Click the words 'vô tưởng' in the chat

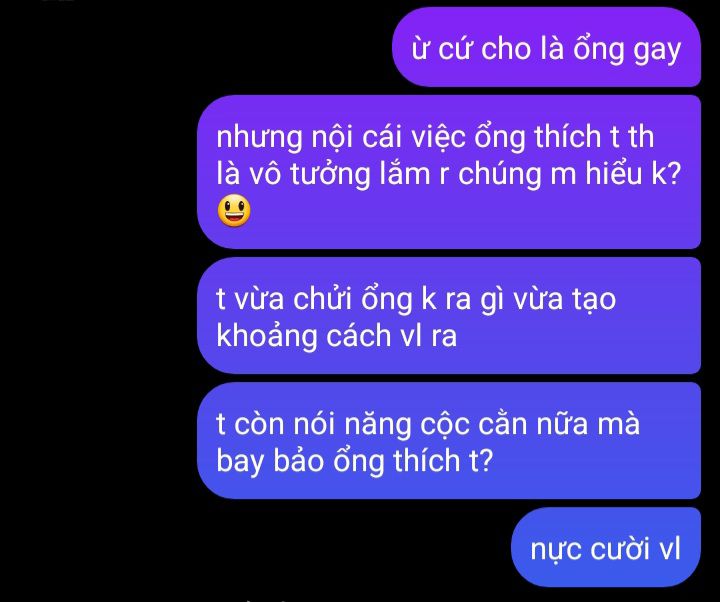click(x=309, y=174)
